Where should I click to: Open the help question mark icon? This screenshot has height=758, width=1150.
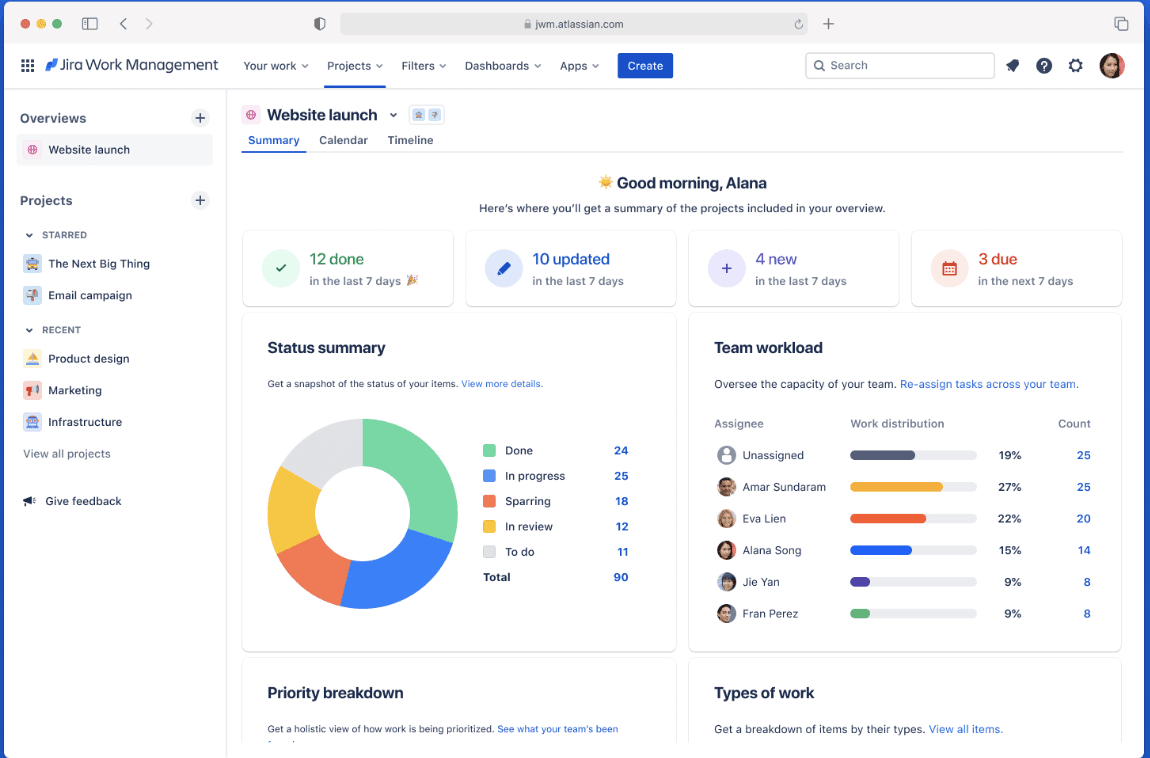click(1044, 66)
